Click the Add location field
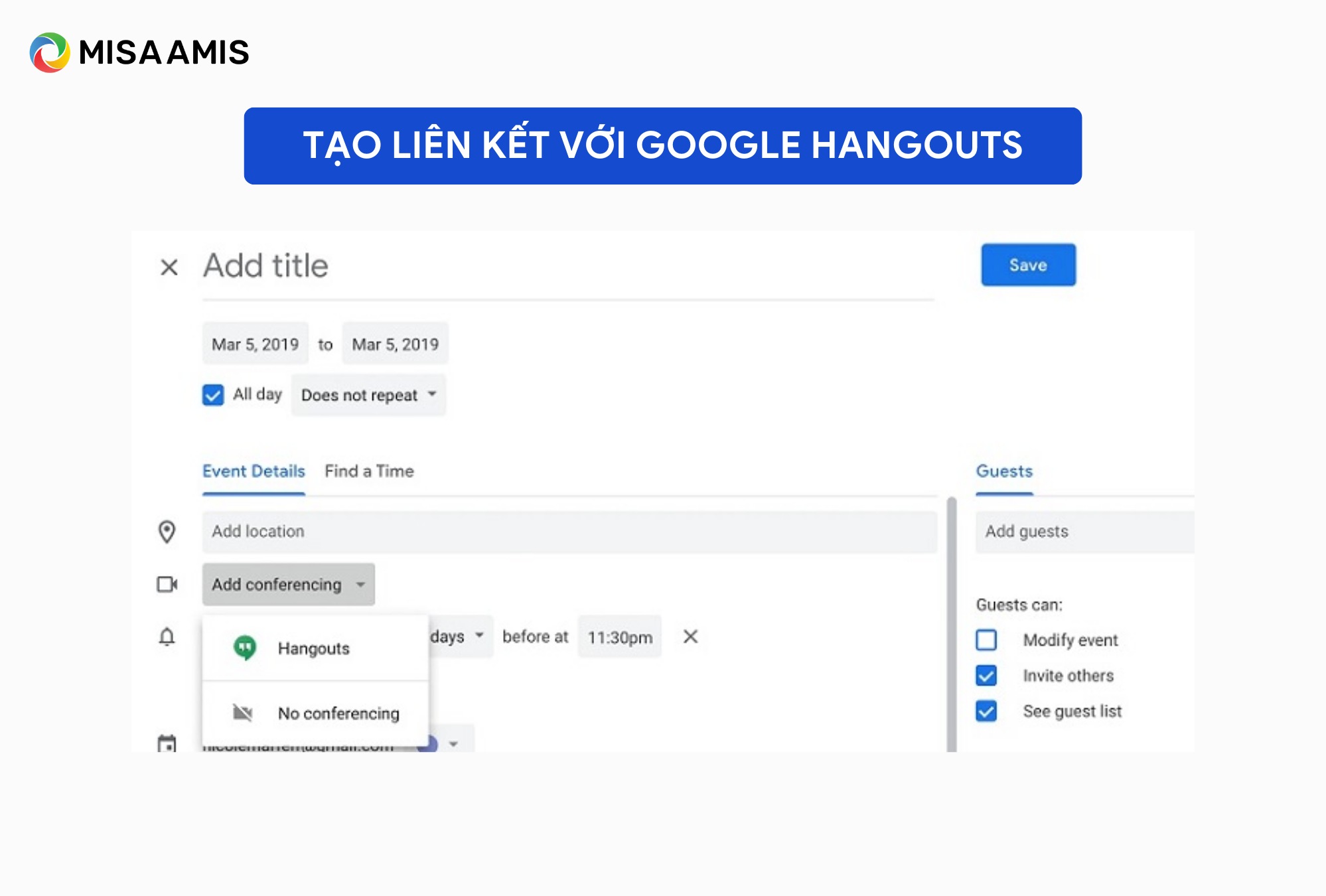Screen dimensions: 1326x896 569,532
